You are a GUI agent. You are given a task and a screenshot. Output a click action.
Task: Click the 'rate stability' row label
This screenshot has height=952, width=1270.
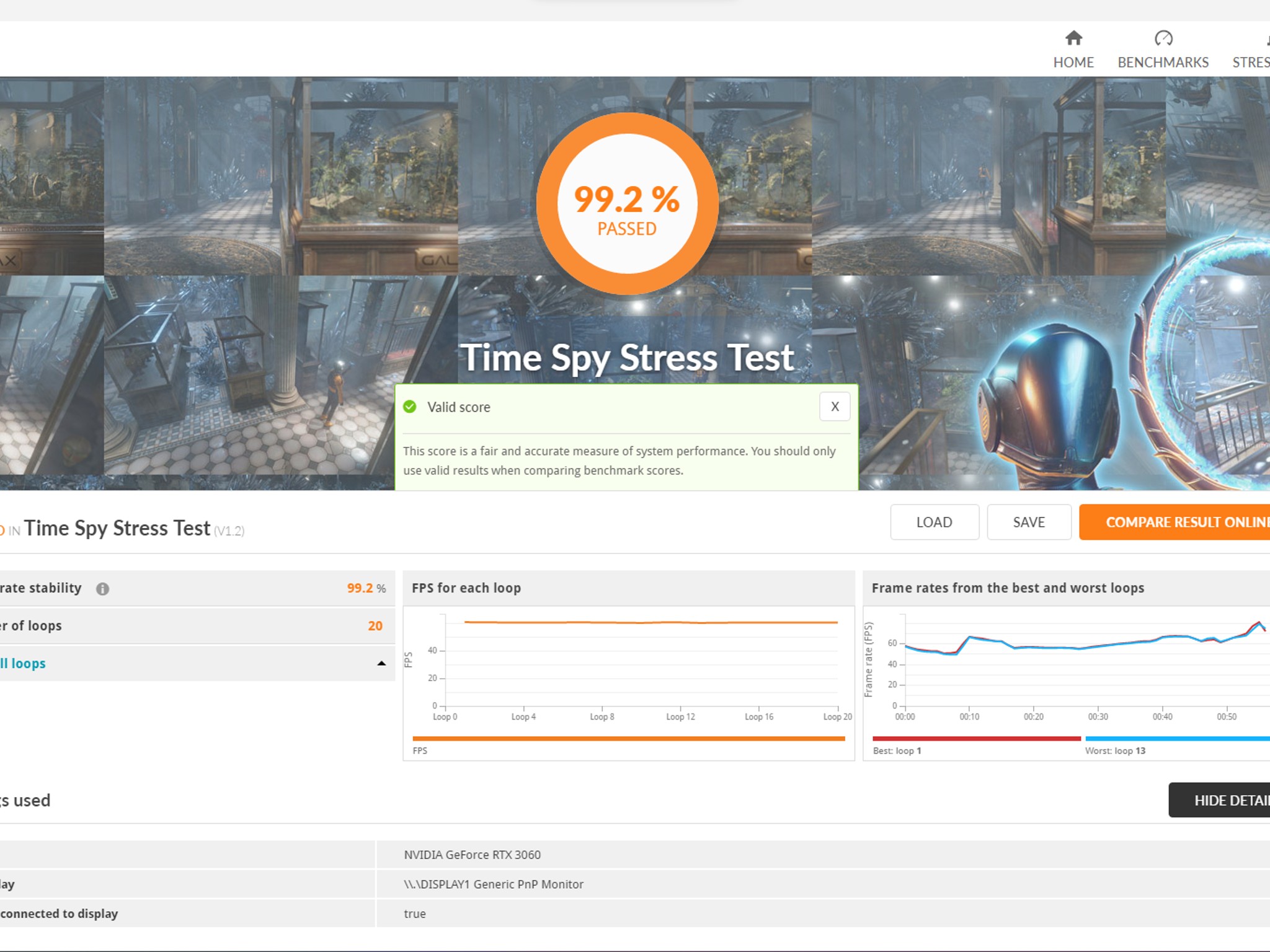click(x=41, y=588)
